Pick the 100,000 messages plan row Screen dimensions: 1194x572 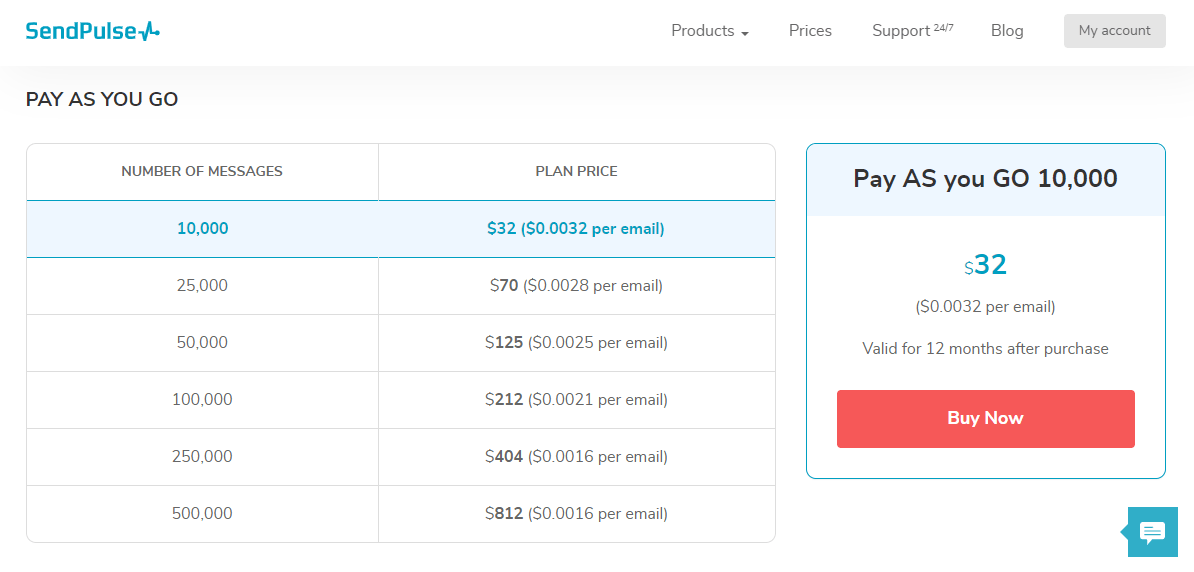[202, 400]
